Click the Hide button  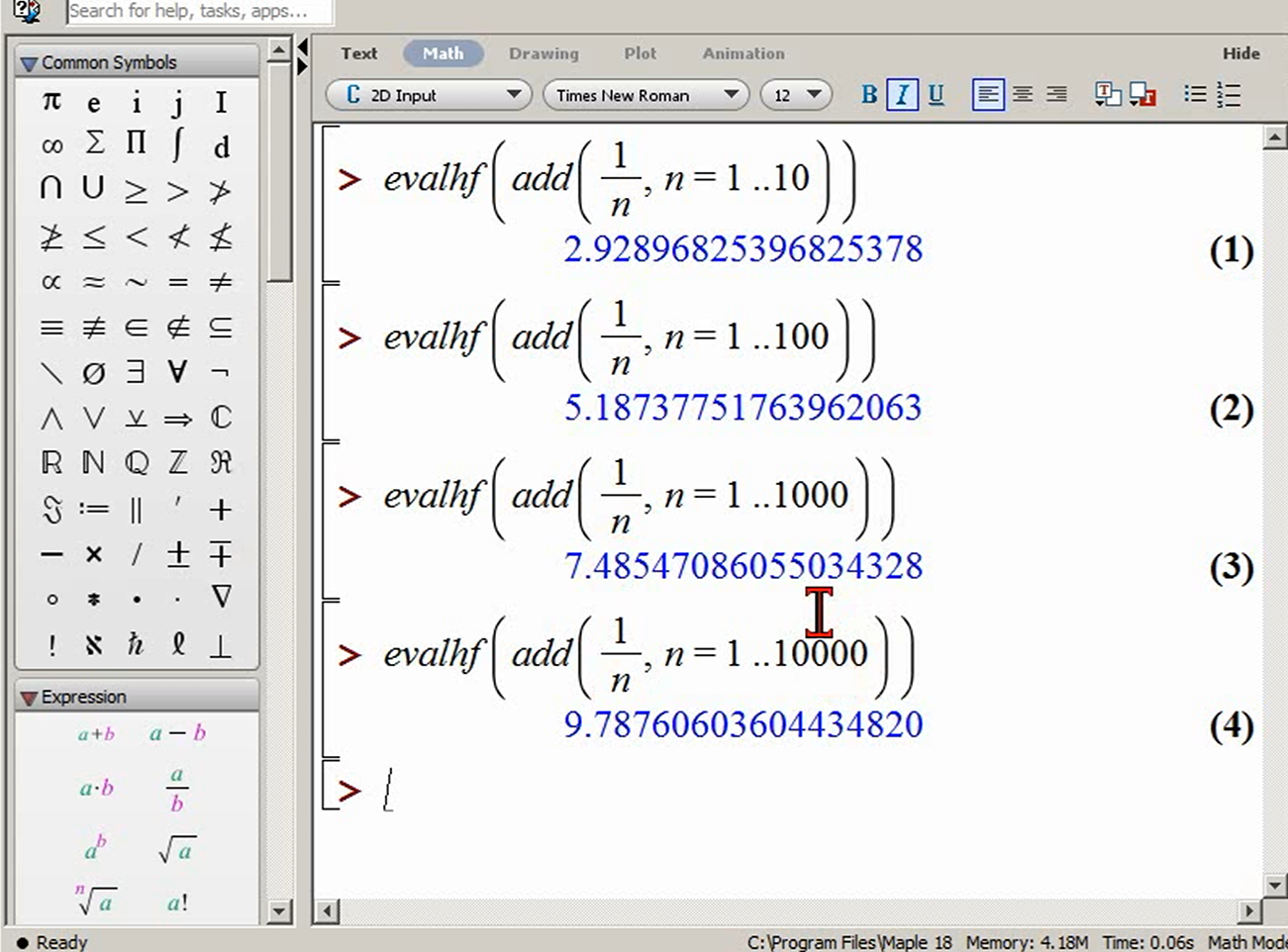1241,53
